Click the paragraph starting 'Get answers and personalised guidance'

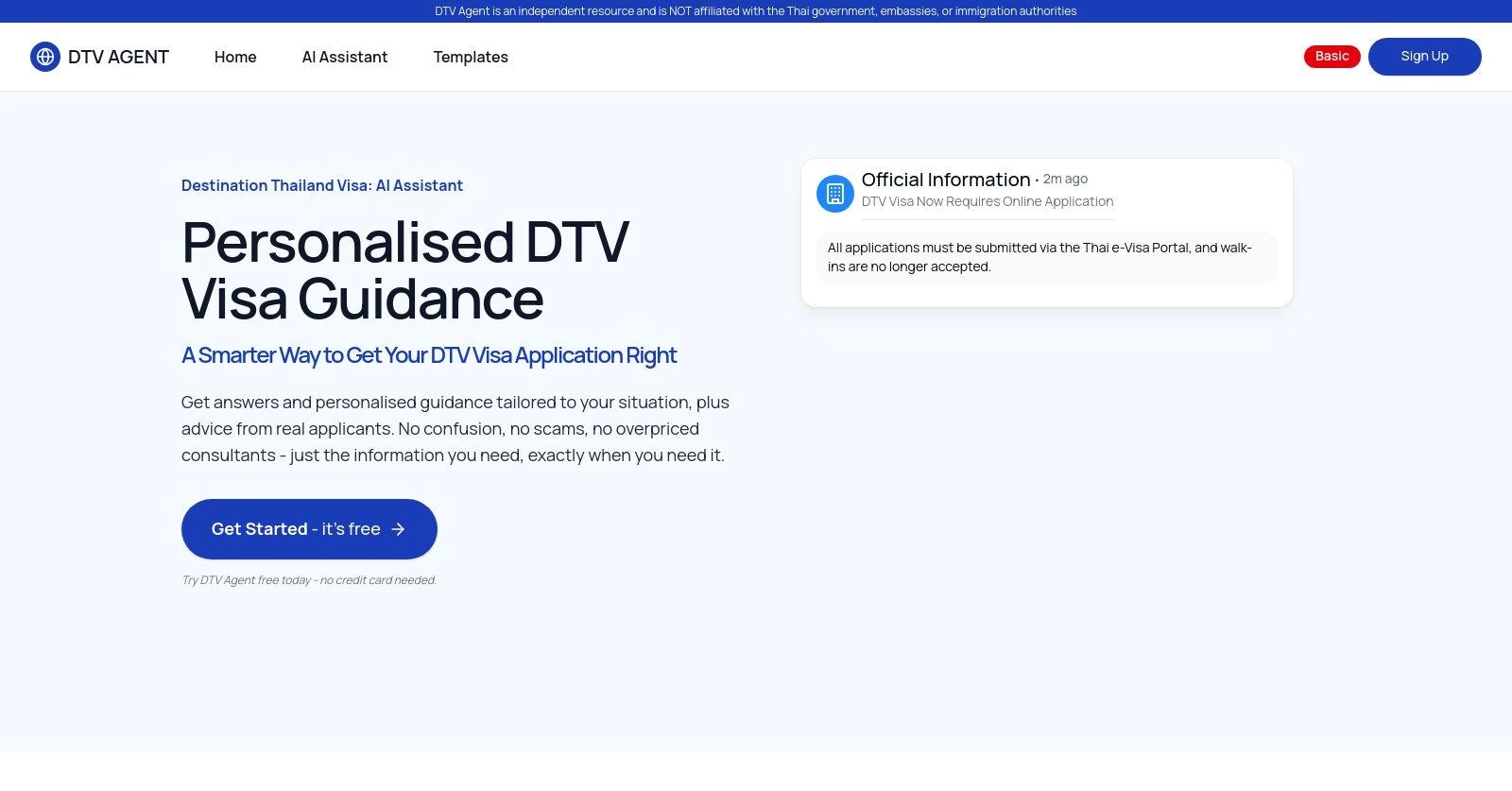point(455,429)
